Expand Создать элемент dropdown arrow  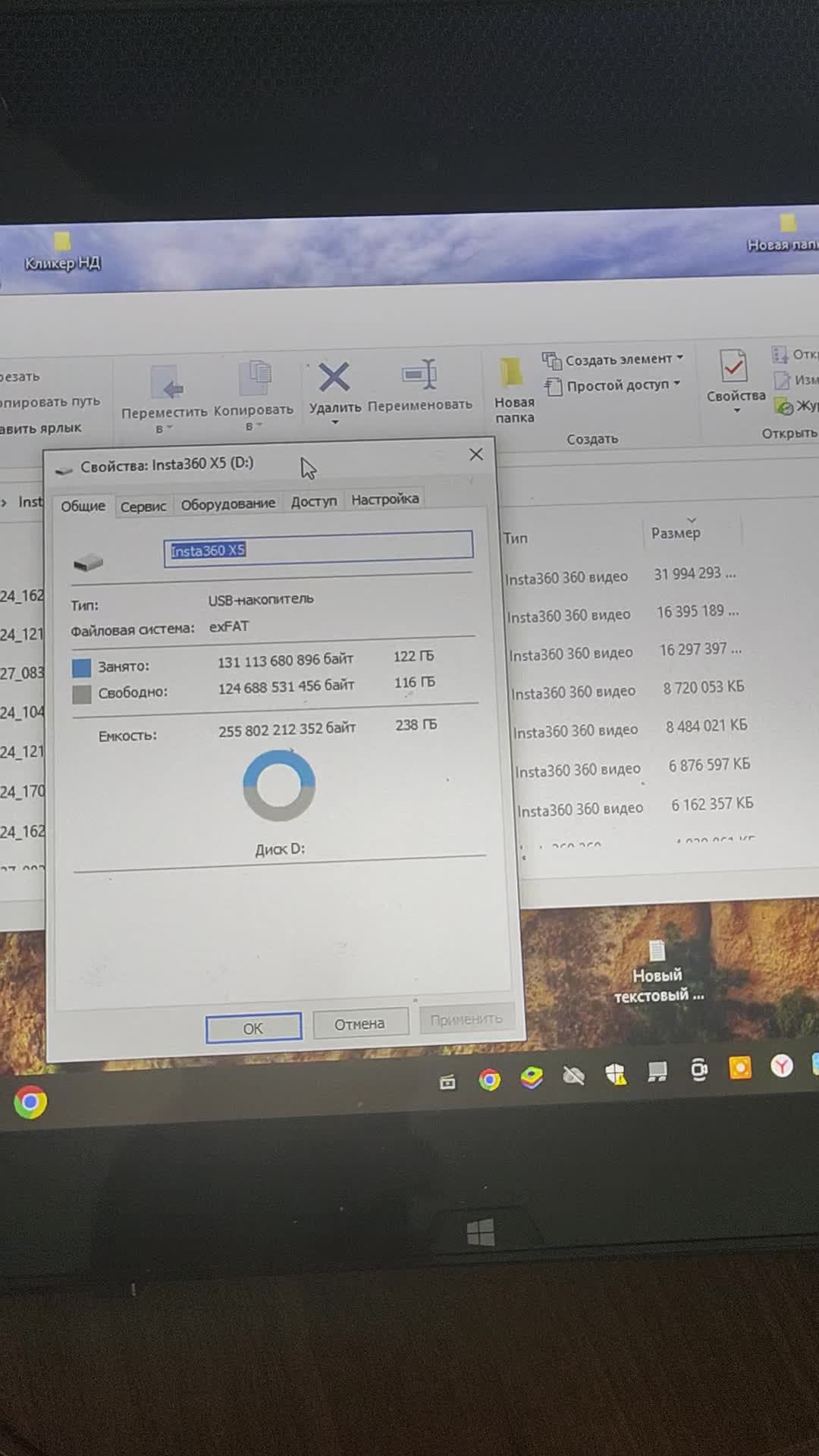tap(680, 357)
